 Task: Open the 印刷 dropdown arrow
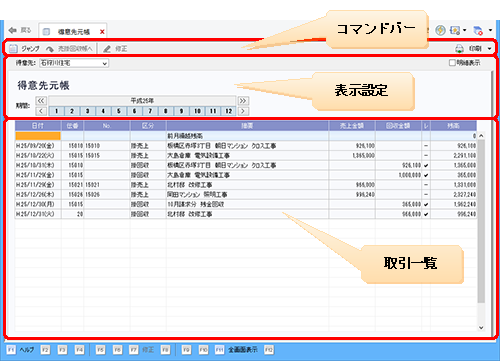click(489, 49)
